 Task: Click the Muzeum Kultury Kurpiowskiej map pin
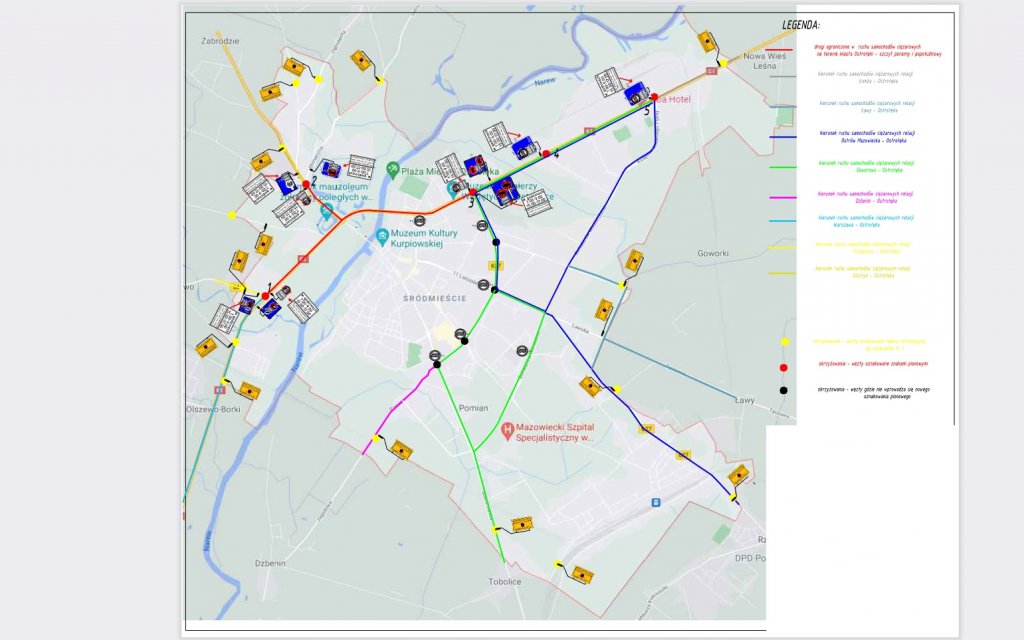383,237
